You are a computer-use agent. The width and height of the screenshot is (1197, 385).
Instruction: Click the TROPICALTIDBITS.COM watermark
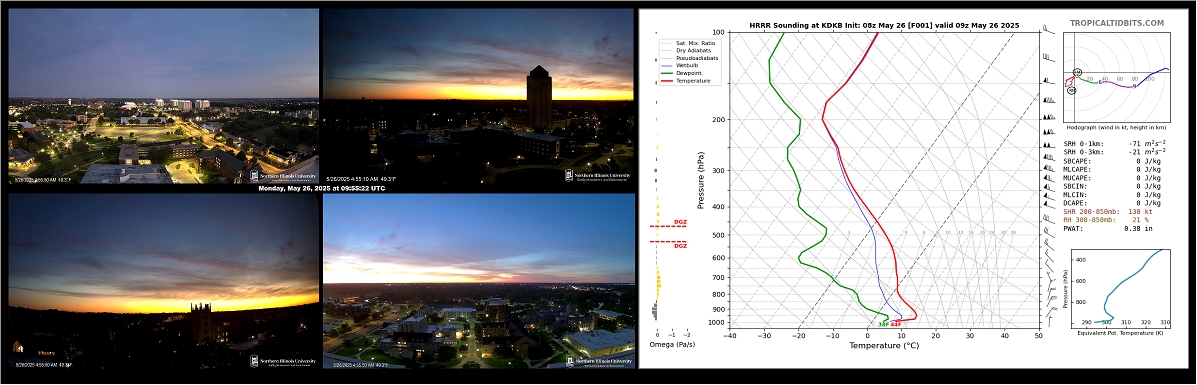pyautogui.click(x=1117, y=24)
